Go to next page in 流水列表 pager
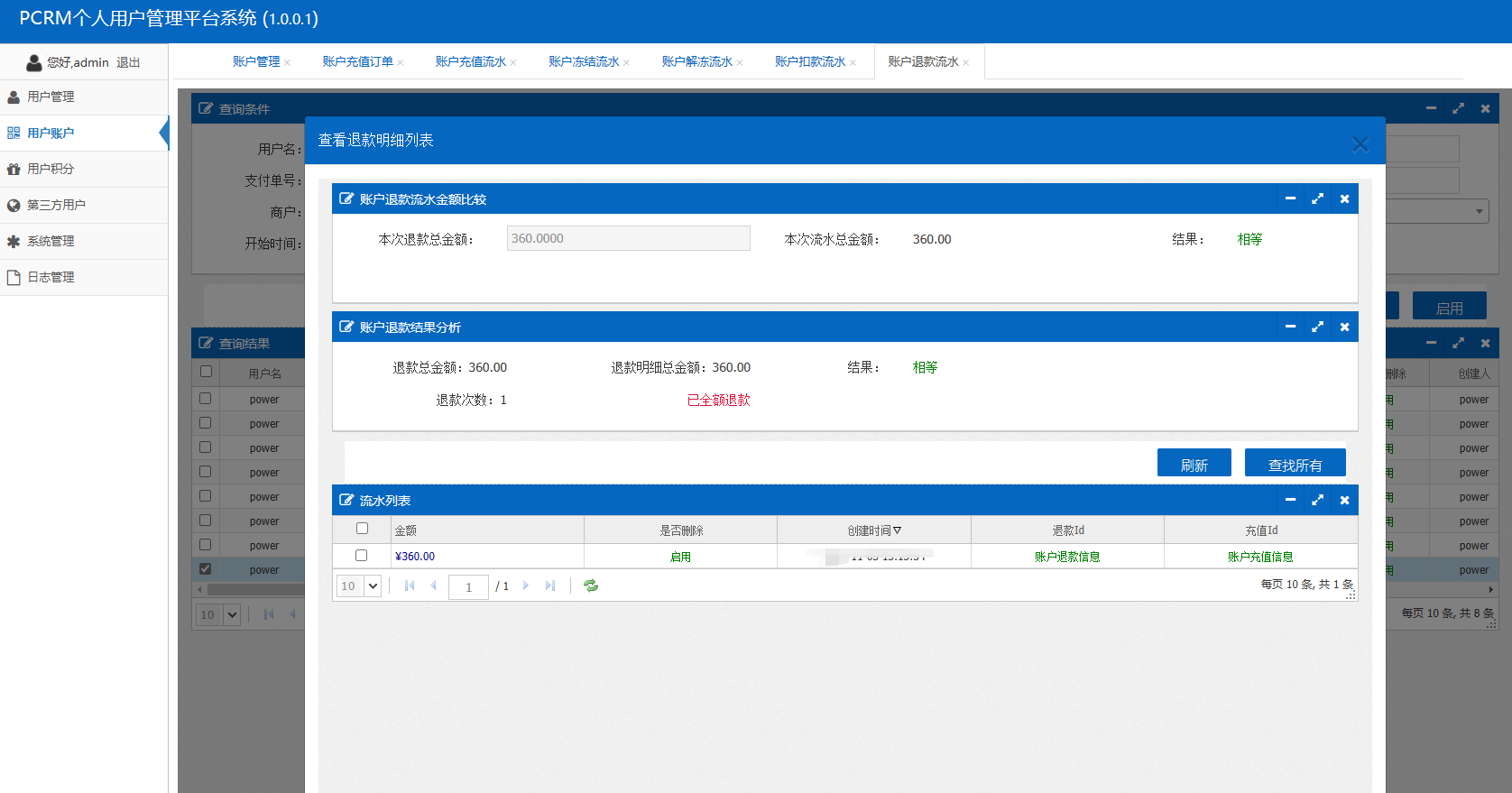This screenshot has width=1512, height=793. pos(526,586)
